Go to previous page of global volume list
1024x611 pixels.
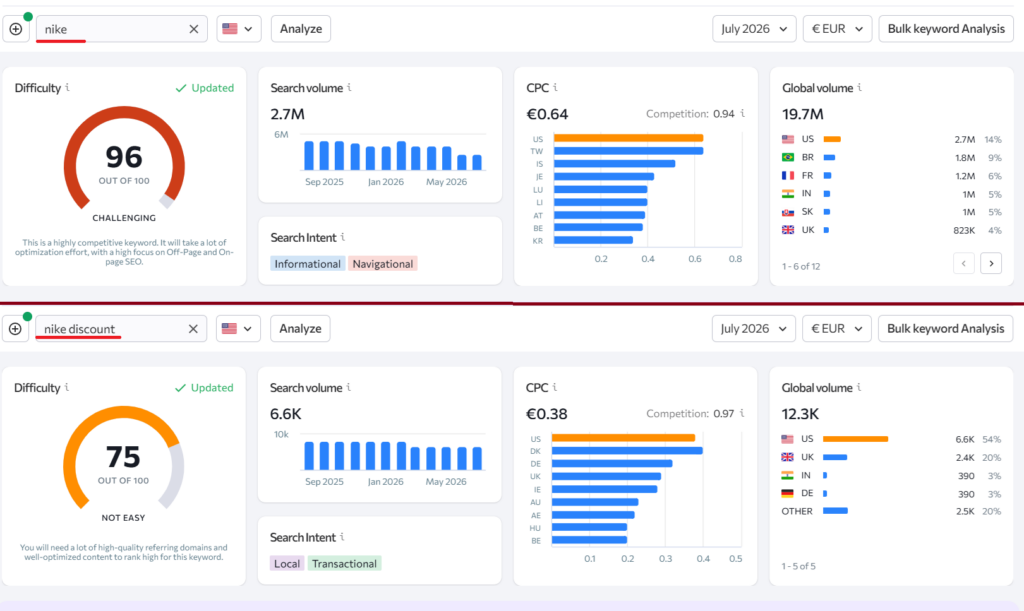coord(964,264)
